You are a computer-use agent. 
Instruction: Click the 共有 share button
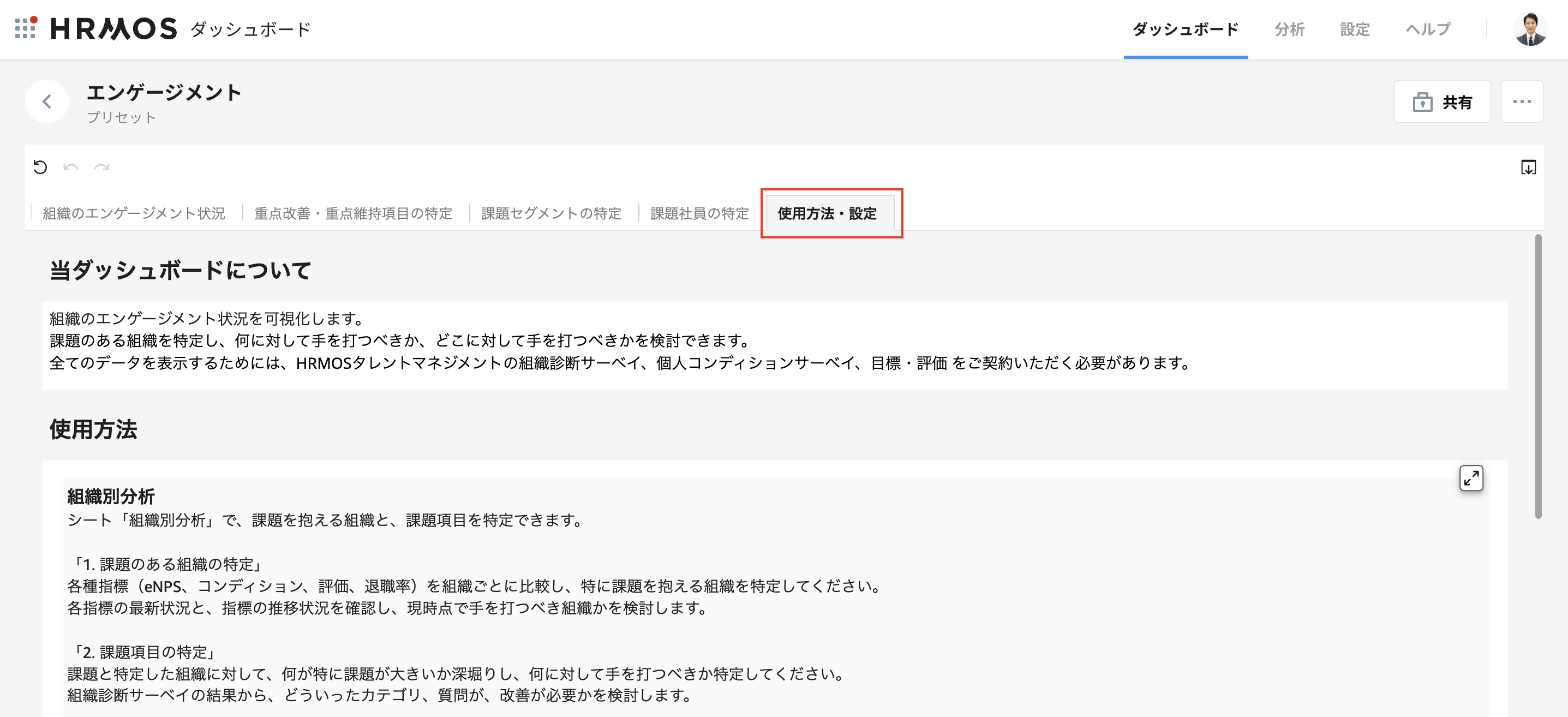tap(1442, 101)
